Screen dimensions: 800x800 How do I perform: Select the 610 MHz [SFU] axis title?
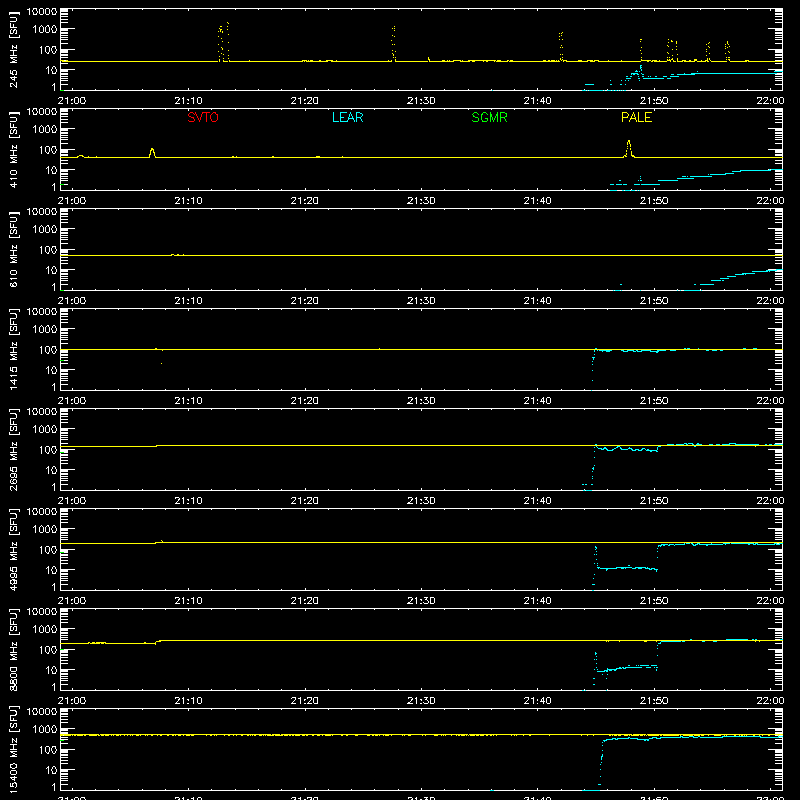coord(14,249)
